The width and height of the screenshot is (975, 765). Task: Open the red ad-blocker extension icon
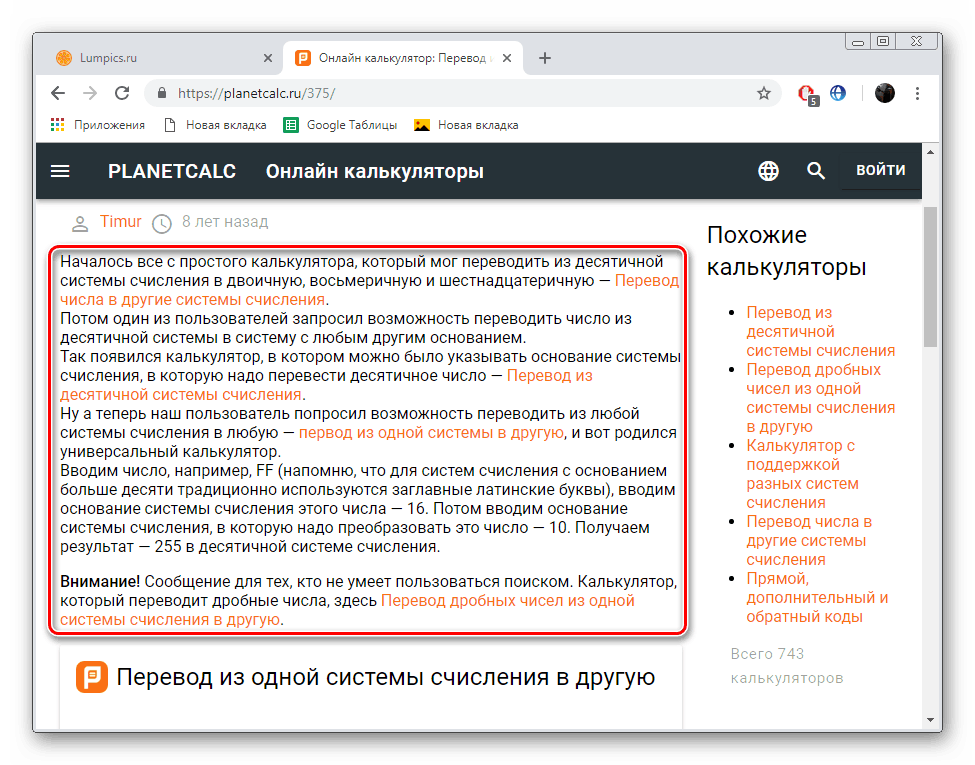(808, 94)
